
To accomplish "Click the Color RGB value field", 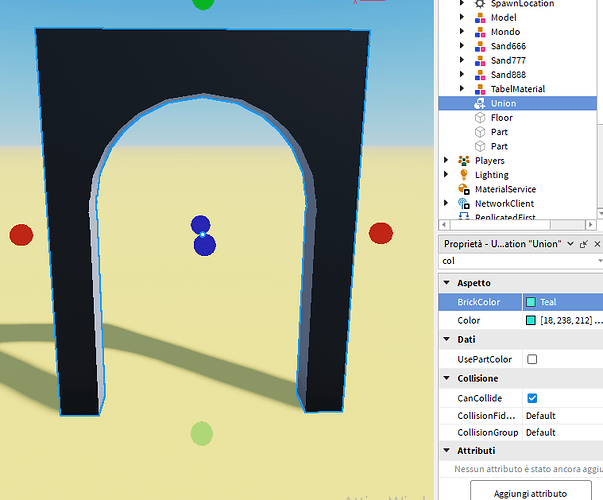I will coord(571,320).
